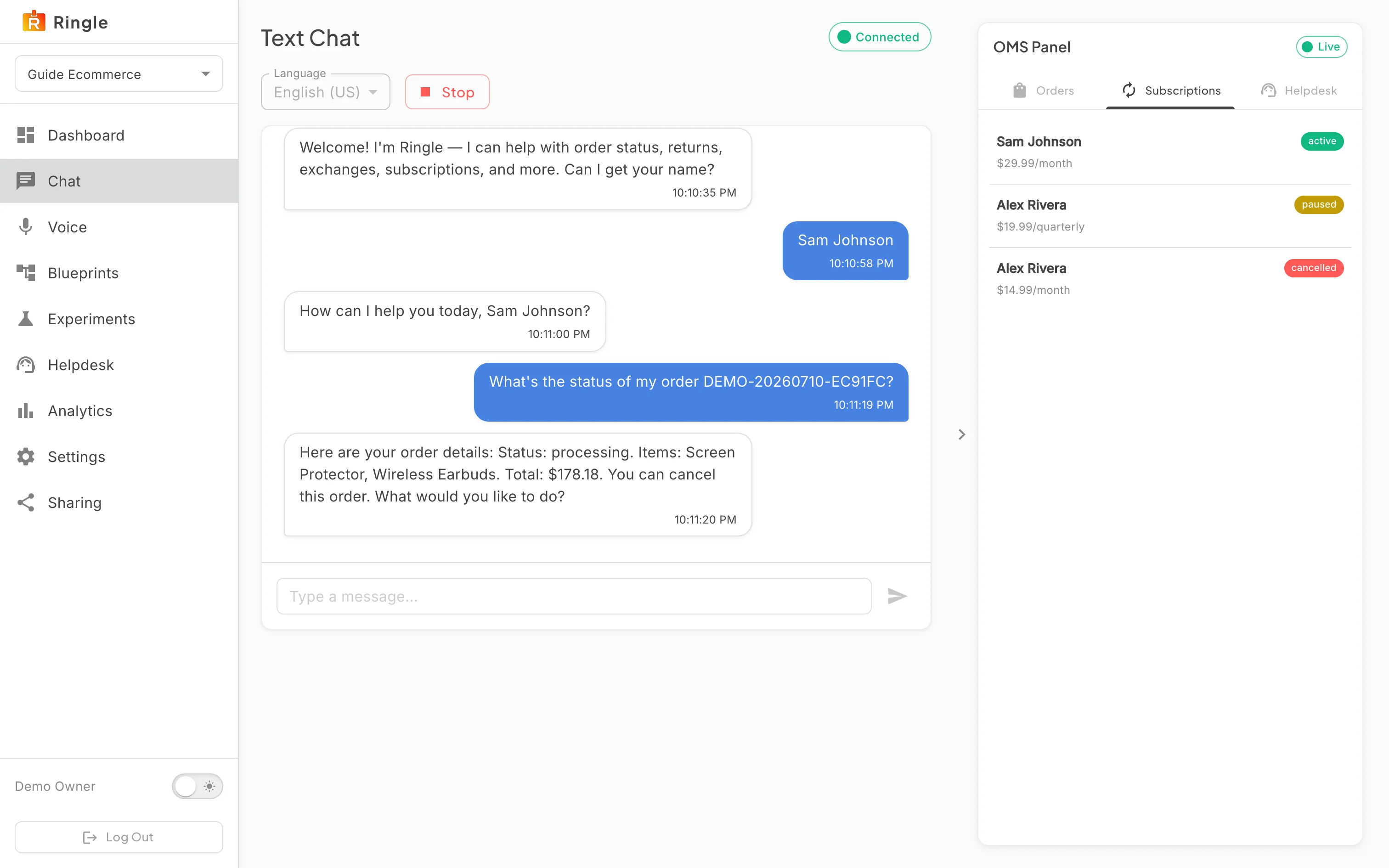Image resolution: width=1389 pixels, height=868 pixels.
Task: Open the Language English (US) dropdown
Action: point(326,92)
